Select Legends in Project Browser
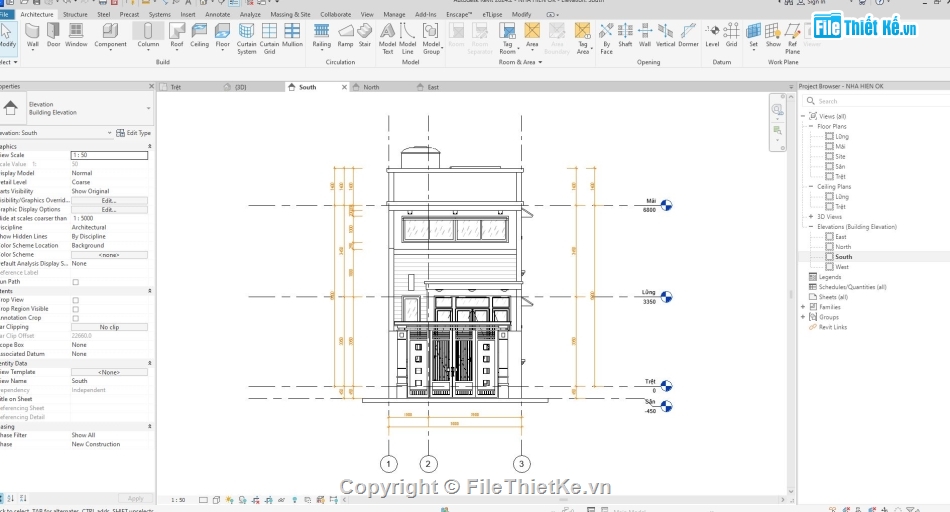The height and width of the screenshot is (512, 950). (829, 277)
